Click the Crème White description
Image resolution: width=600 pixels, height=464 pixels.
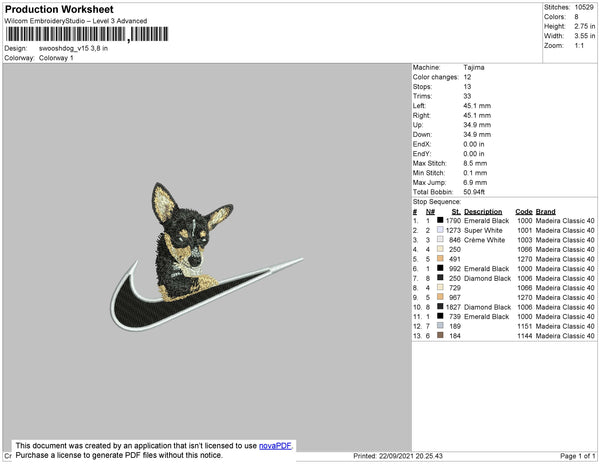[x=484, y=240]
